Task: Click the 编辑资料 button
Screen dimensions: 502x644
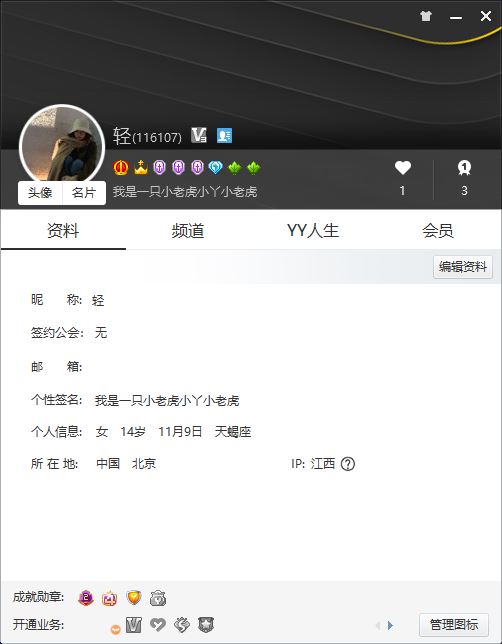Action: pyautogui.click(x=463, y=267)
